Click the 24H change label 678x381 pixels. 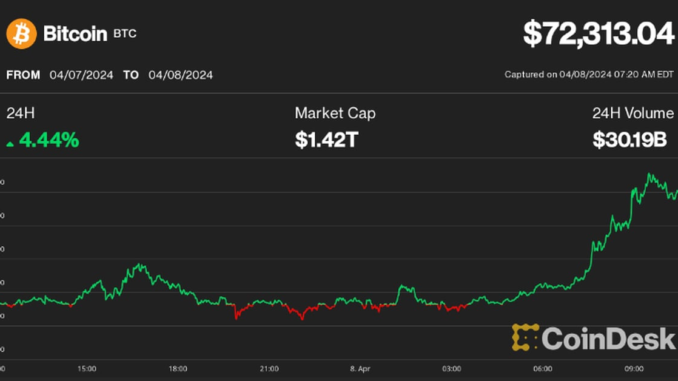[20, 113]
